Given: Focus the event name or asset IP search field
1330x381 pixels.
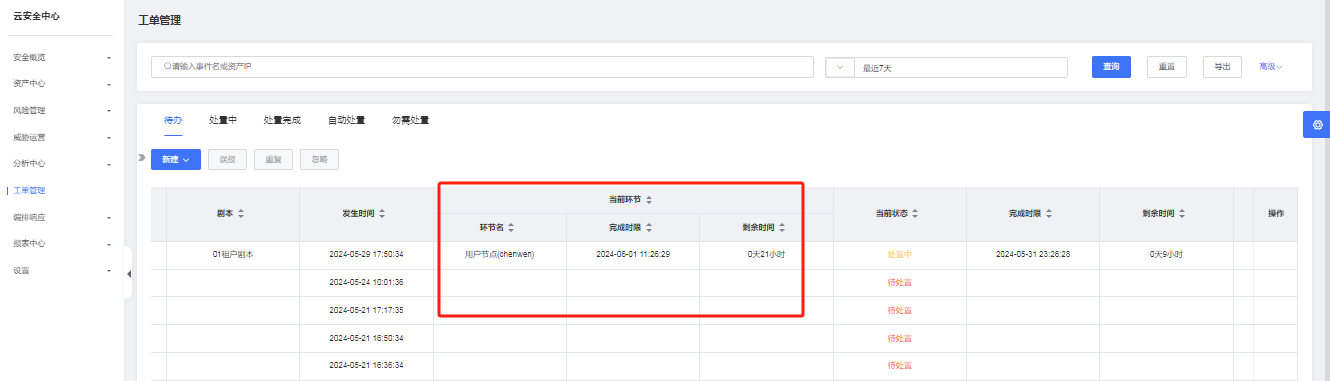Looking at the screenshot, I should [482, 67].
